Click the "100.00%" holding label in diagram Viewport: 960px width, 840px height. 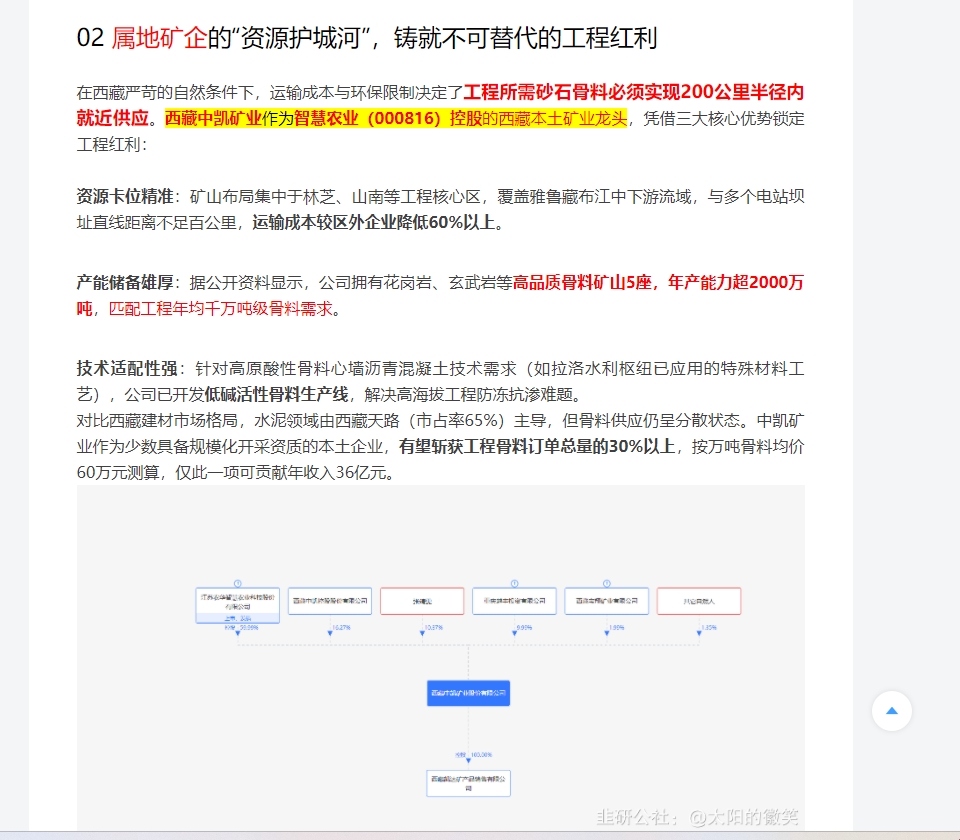(481, 755)
